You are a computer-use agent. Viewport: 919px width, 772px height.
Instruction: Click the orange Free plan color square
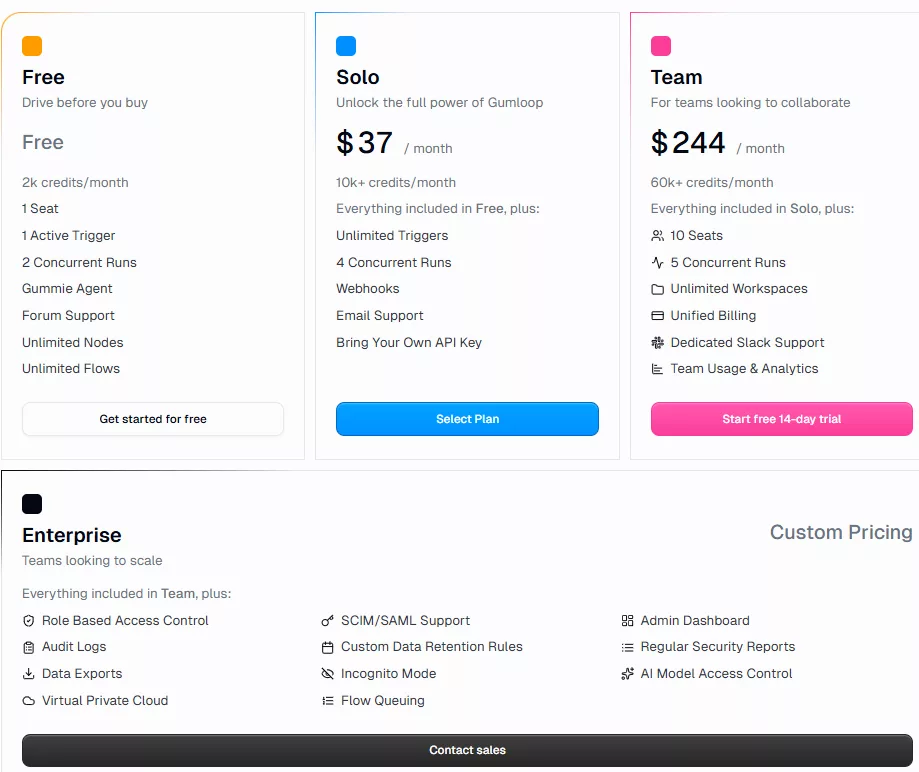32,46
